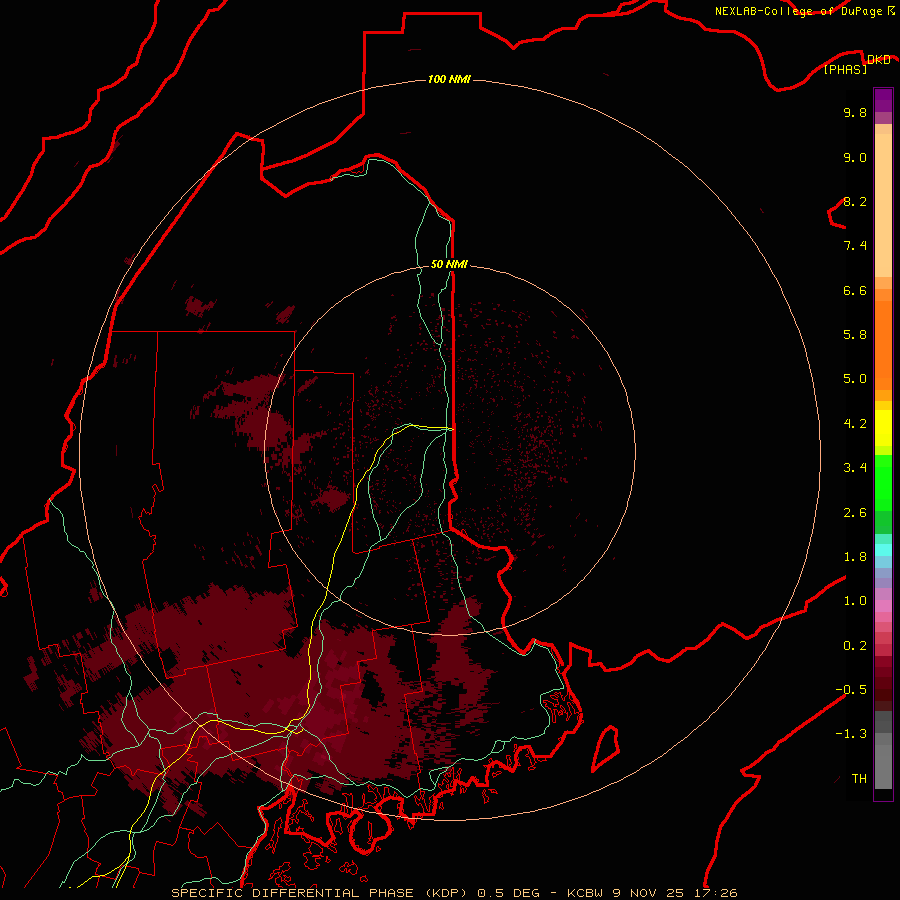Viewport: 900px width, 900px height.
Task: Select the 50 NMI range ring label
Action: [x=449, y=264]
